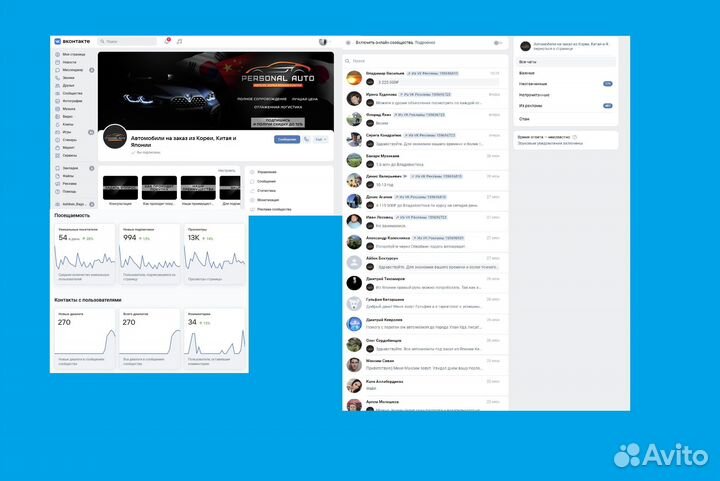Viewport: 720px width, 481px height.
Task: Open Мессенджер in the left sidebar
Action: [73, 70]
